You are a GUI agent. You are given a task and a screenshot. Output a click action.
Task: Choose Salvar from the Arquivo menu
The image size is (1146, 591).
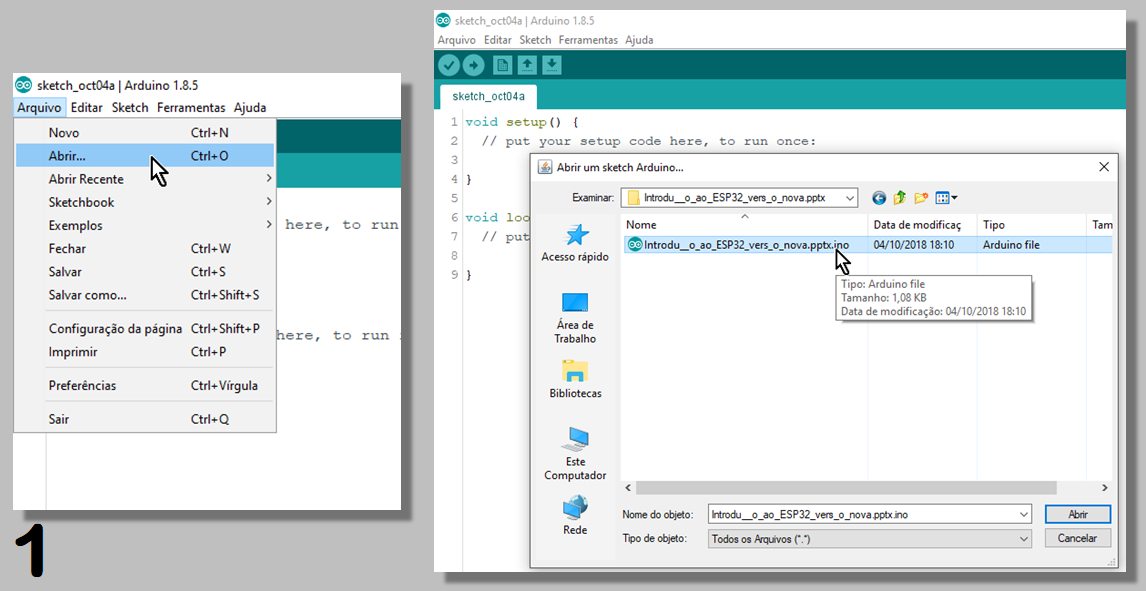[145, 272]
